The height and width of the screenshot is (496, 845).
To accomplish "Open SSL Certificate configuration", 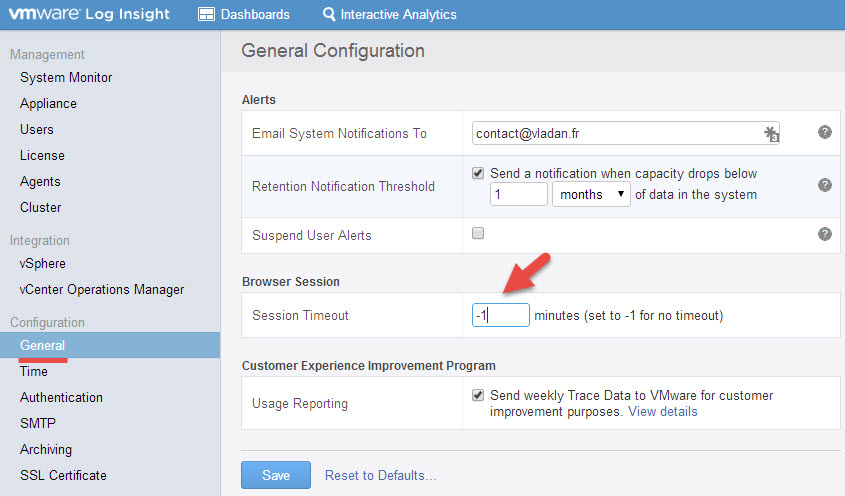I will 63,476.
